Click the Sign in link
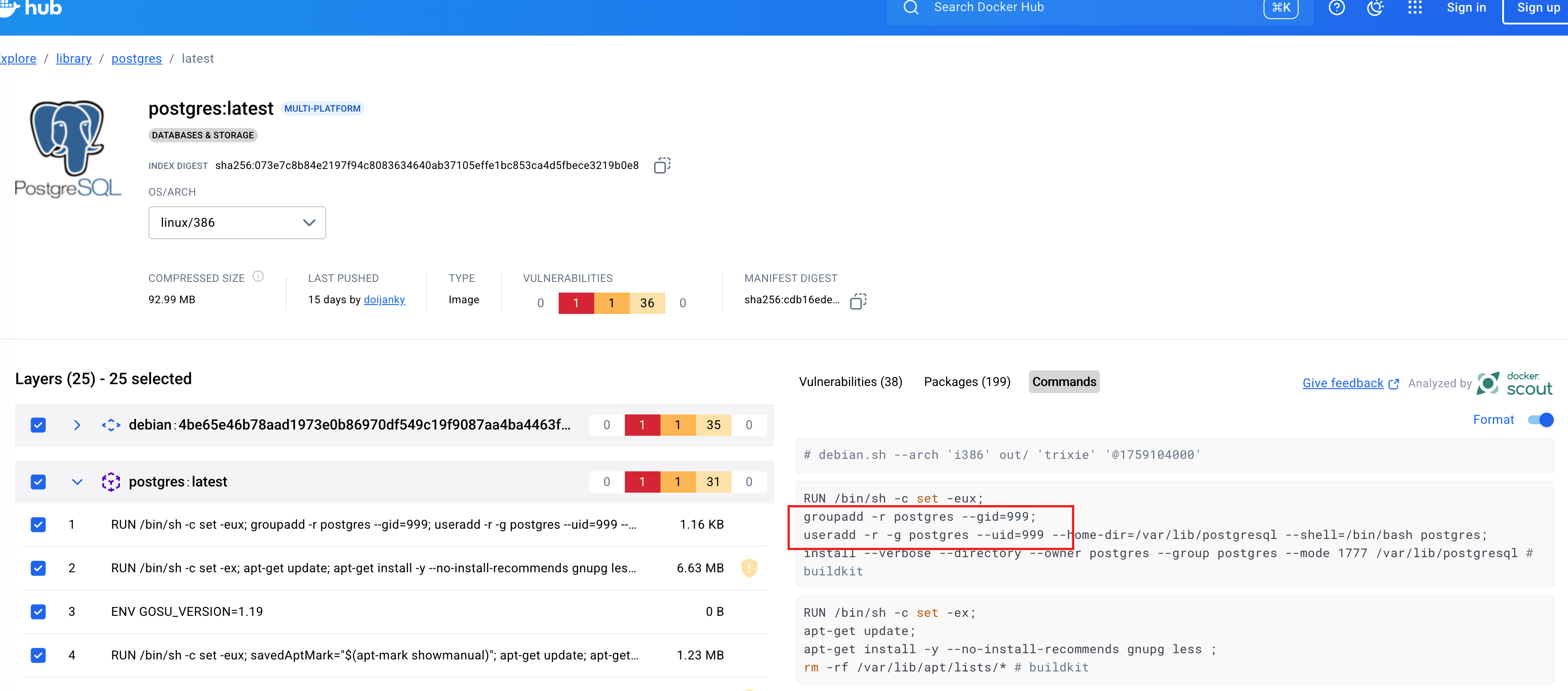Screen dimensions: 1568x691 (1466, 8)
